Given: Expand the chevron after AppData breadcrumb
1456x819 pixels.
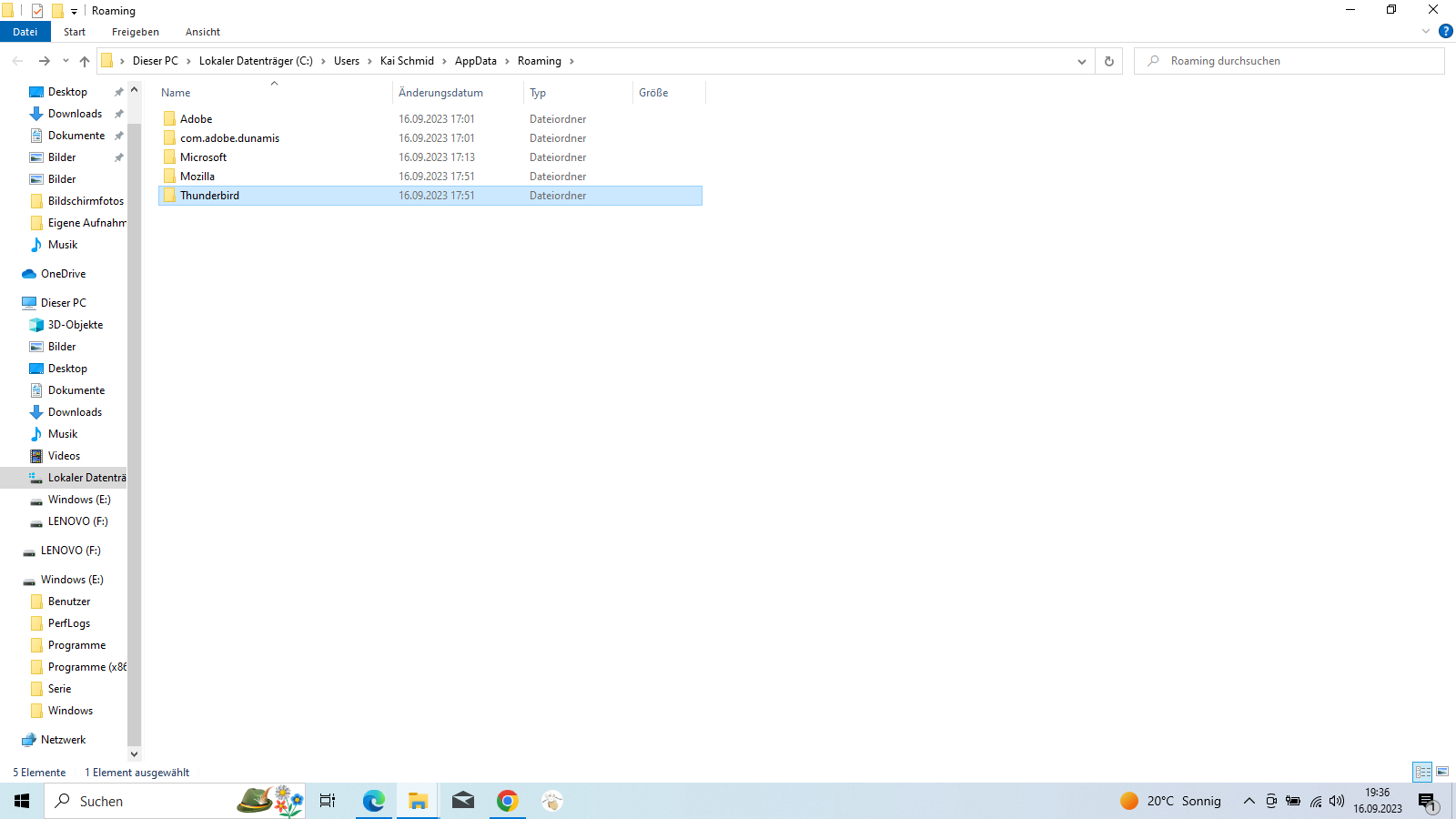Looking at the screenshot, I should (x=507, y=61).
